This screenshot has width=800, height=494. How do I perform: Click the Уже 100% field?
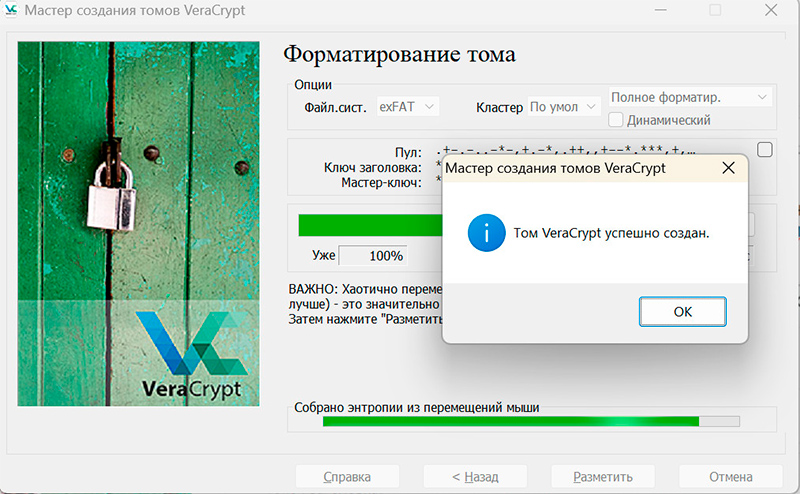373,255
